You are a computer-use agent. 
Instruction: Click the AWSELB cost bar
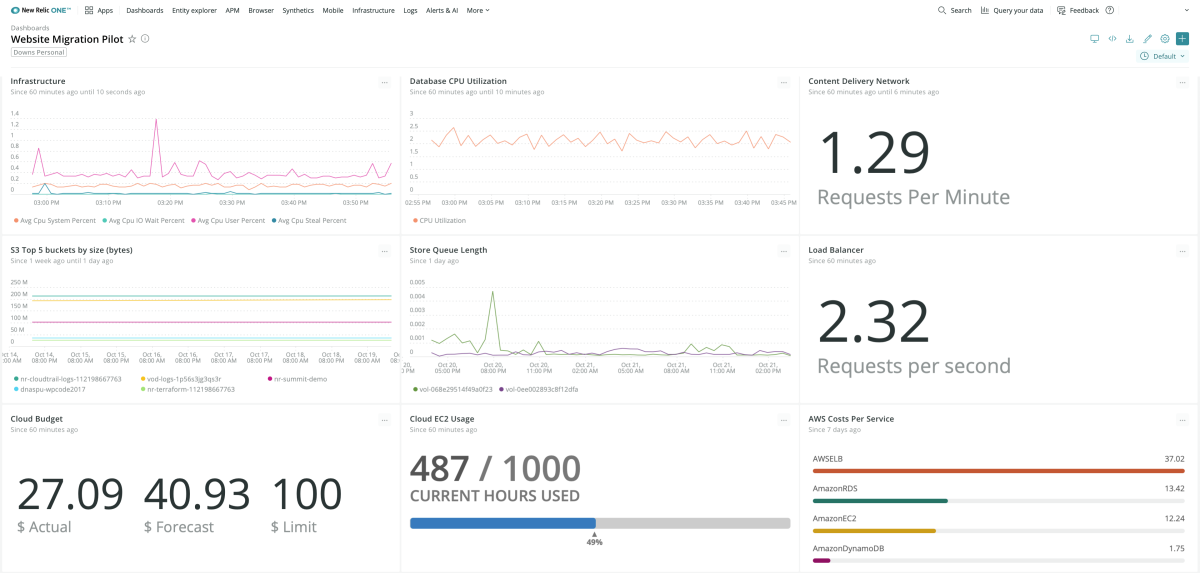(999, 470)
